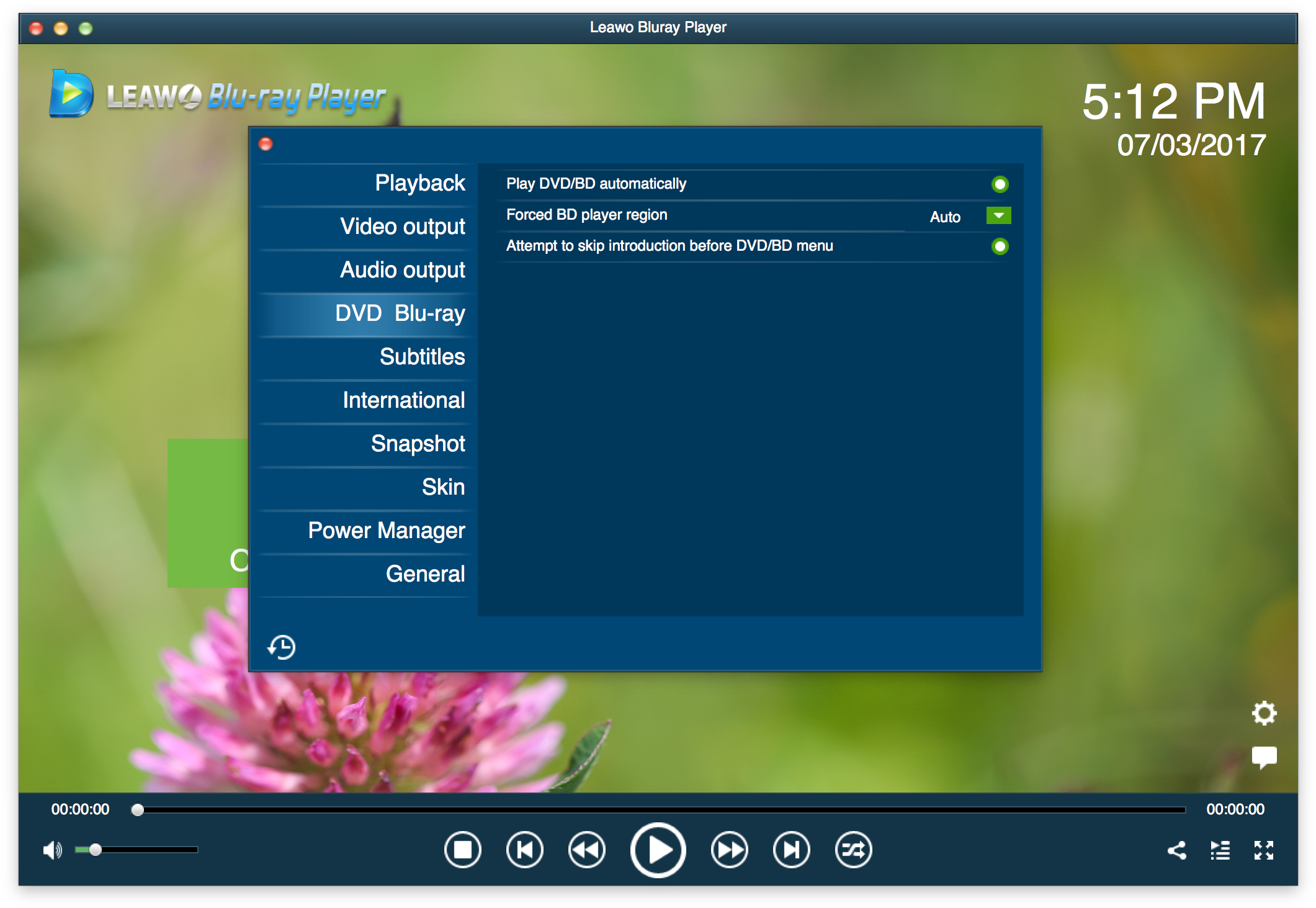1316x908 pixels.
Task: Select the Video output category
Action: 402,227
